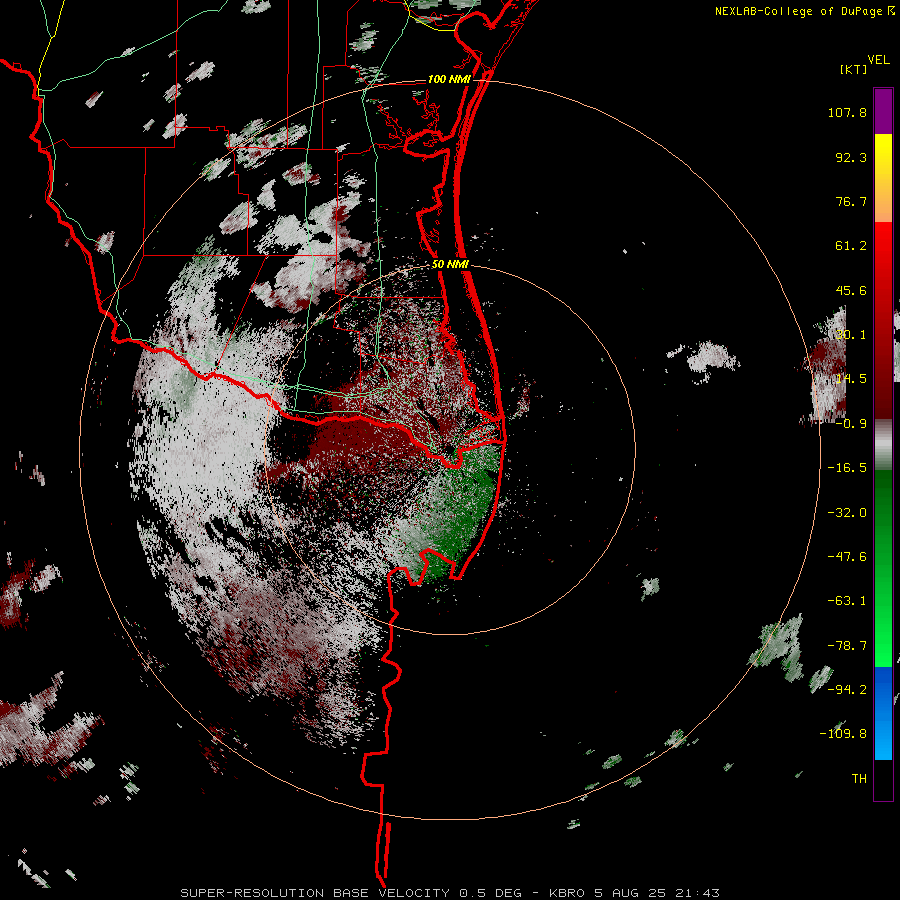Screen dimensions: 900x900
Task: Click the [KT] units label
Action: [x=854, y=69]
